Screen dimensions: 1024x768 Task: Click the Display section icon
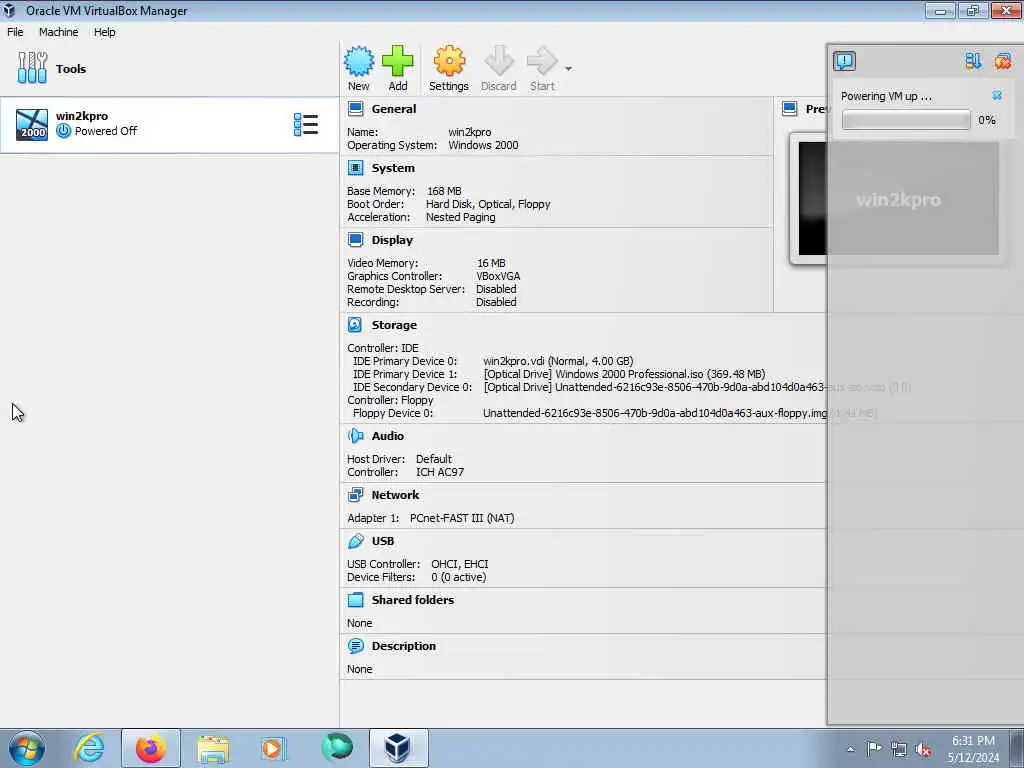tap(356, 240)
